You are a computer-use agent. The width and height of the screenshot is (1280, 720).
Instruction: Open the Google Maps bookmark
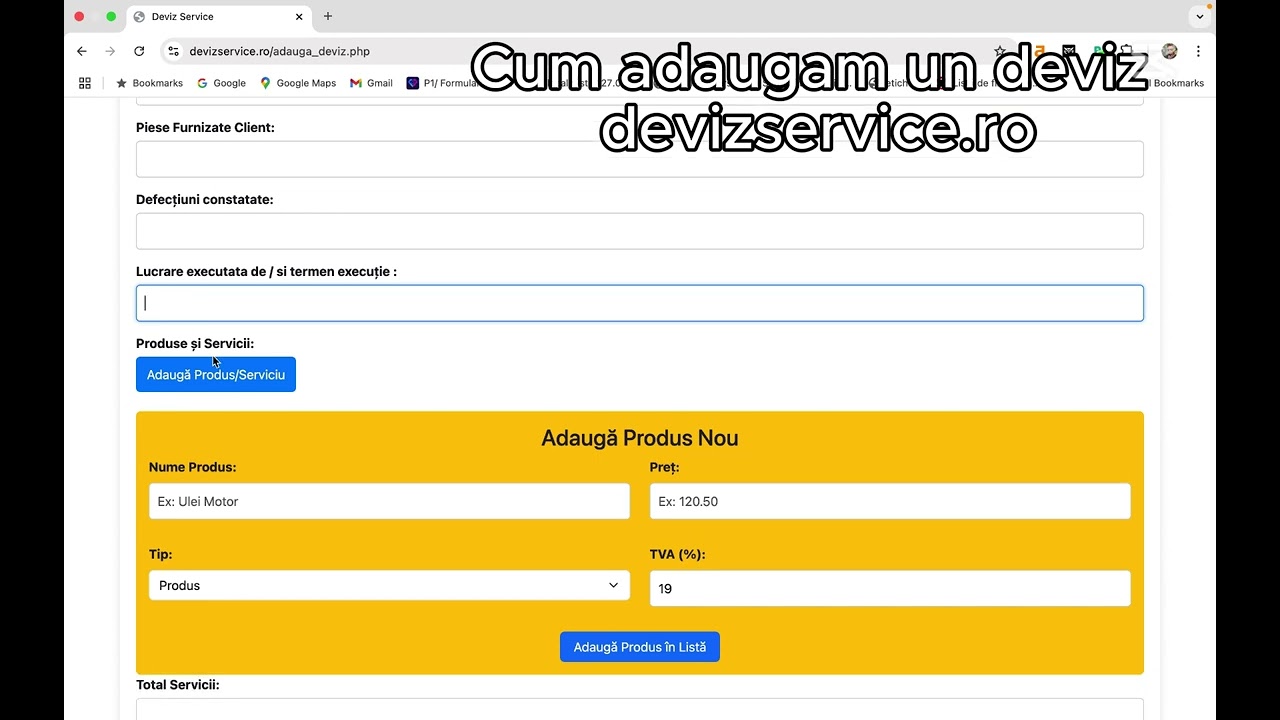[x=298, y=83]
